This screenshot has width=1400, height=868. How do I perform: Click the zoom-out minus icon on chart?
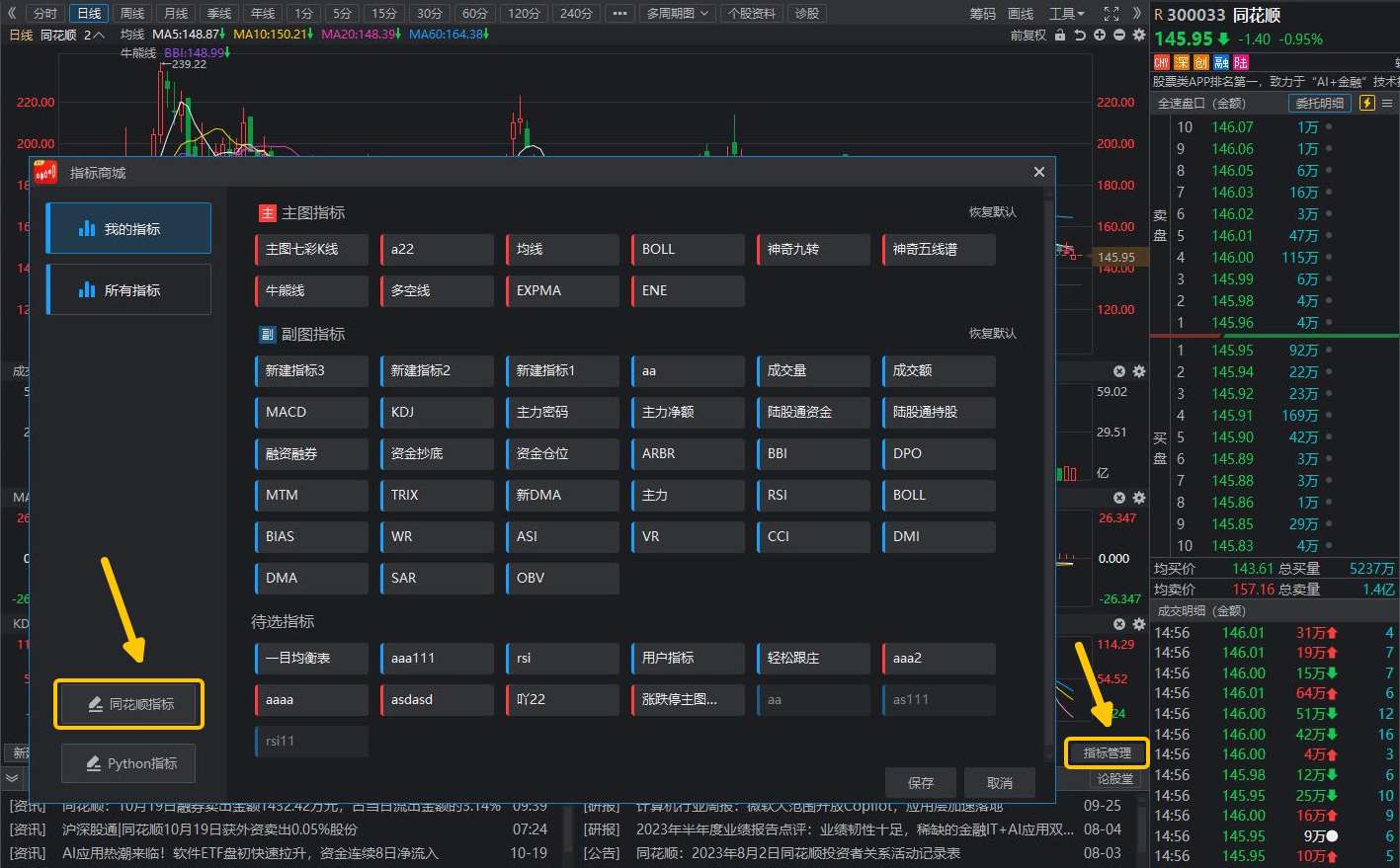coord(1119,35)
